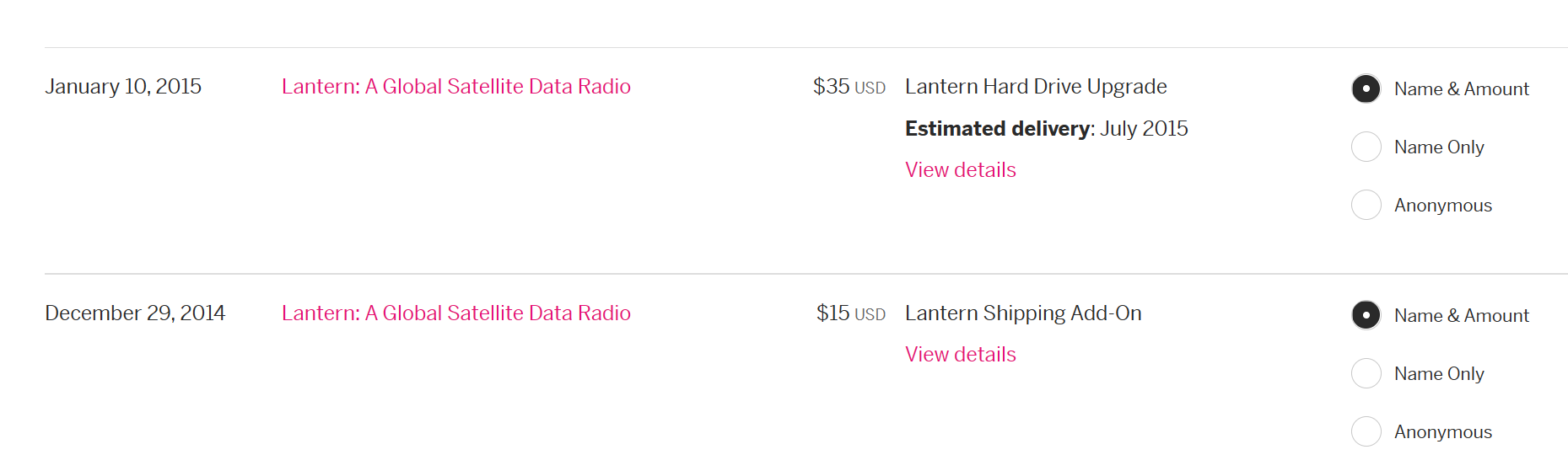View details of Lantern Shipping Add-On
The height and width of the screenshot is (471, 1568).
coord(961,355)
